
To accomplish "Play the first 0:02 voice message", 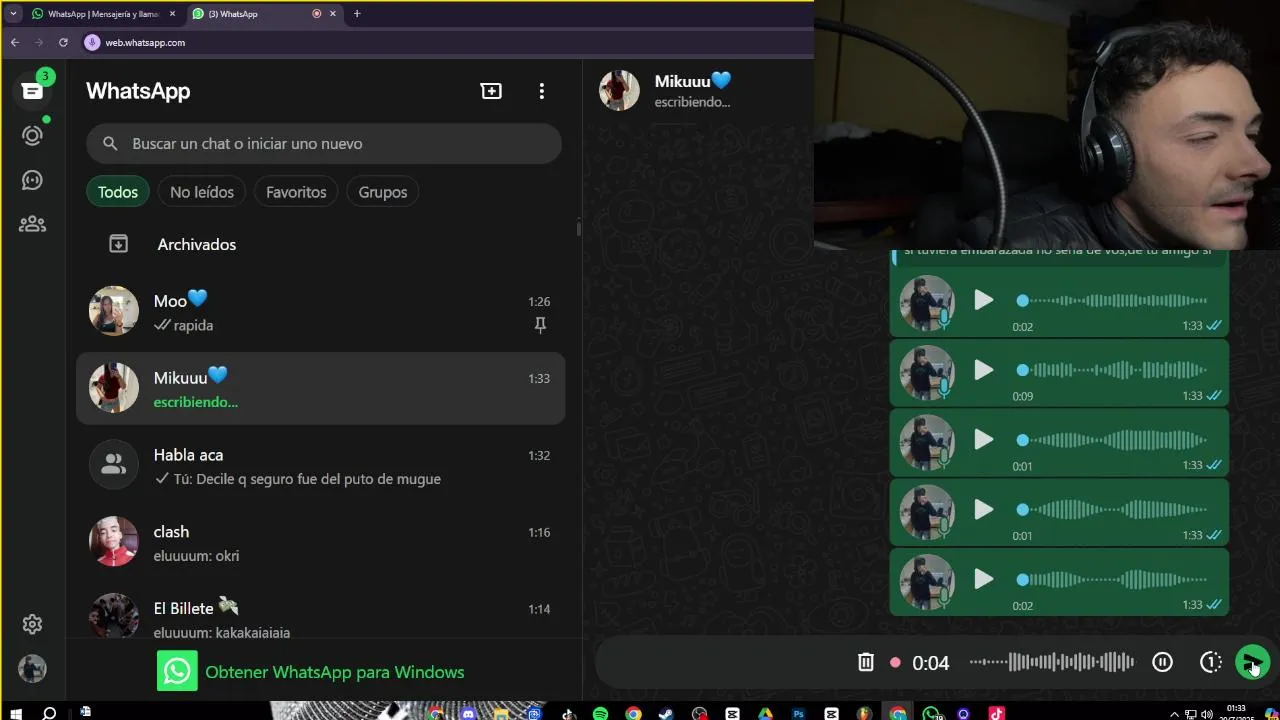I will pyautogui.click(x=984, y=300).
